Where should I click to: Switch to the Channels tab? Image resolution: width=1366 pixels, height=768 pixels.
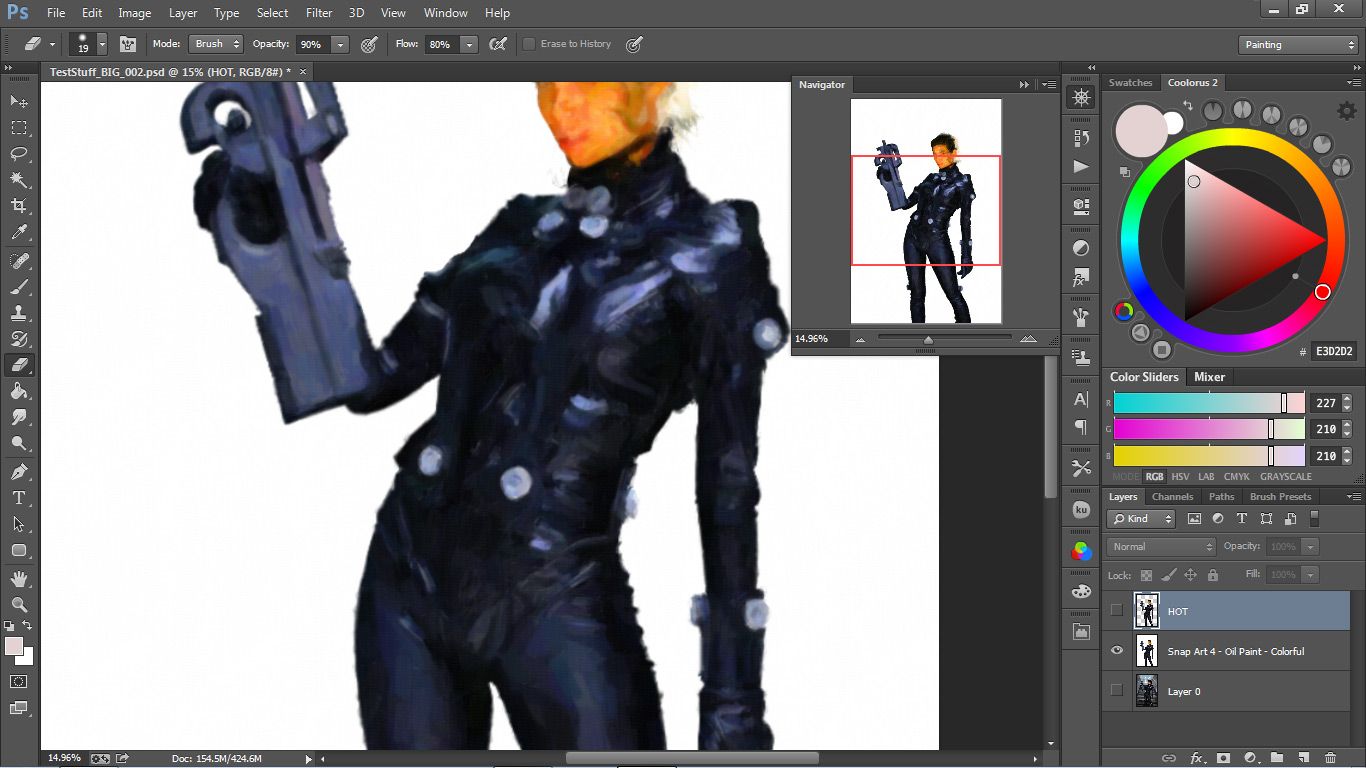[x=1172, y=496]
